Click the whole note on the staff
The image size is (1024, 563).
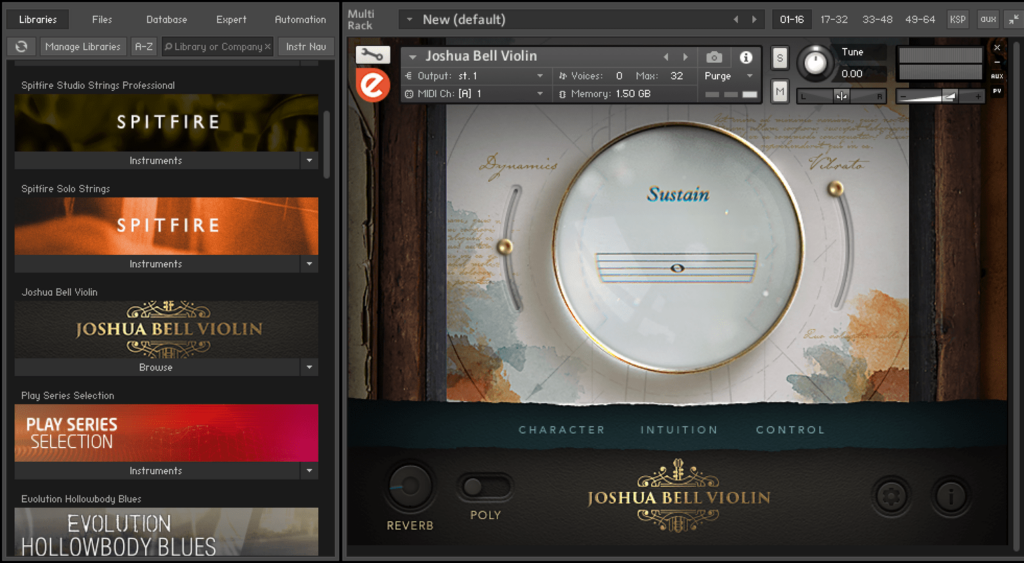[x=677, y=268]
